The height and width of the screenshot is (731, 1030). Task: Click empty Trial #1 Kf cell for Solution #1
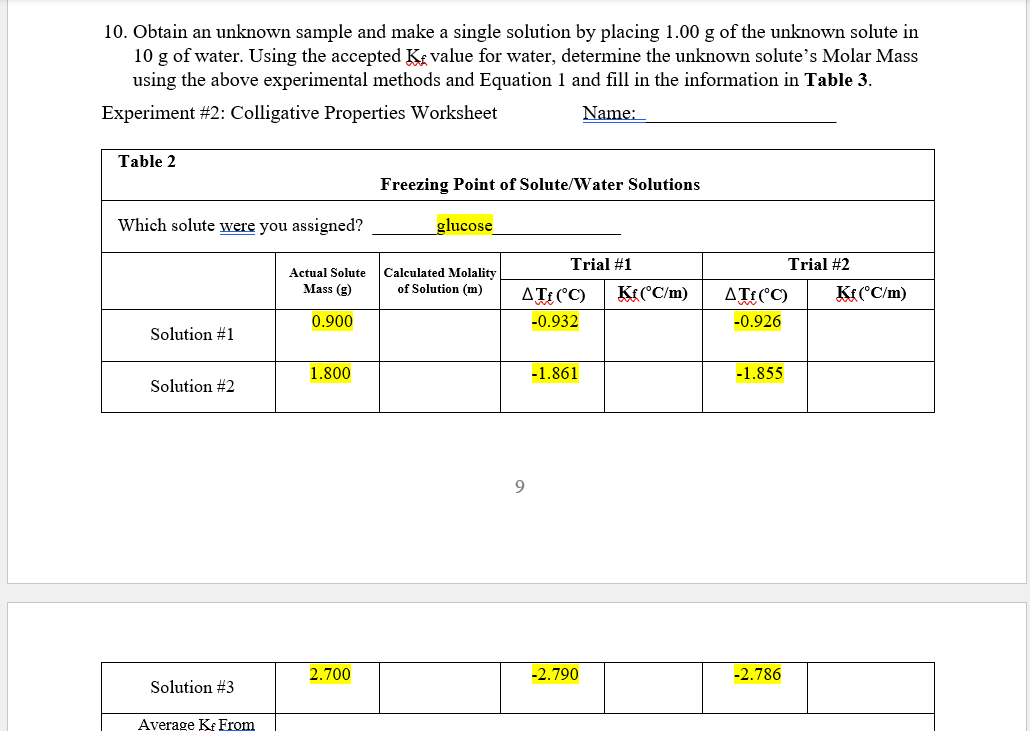point(653,335)
